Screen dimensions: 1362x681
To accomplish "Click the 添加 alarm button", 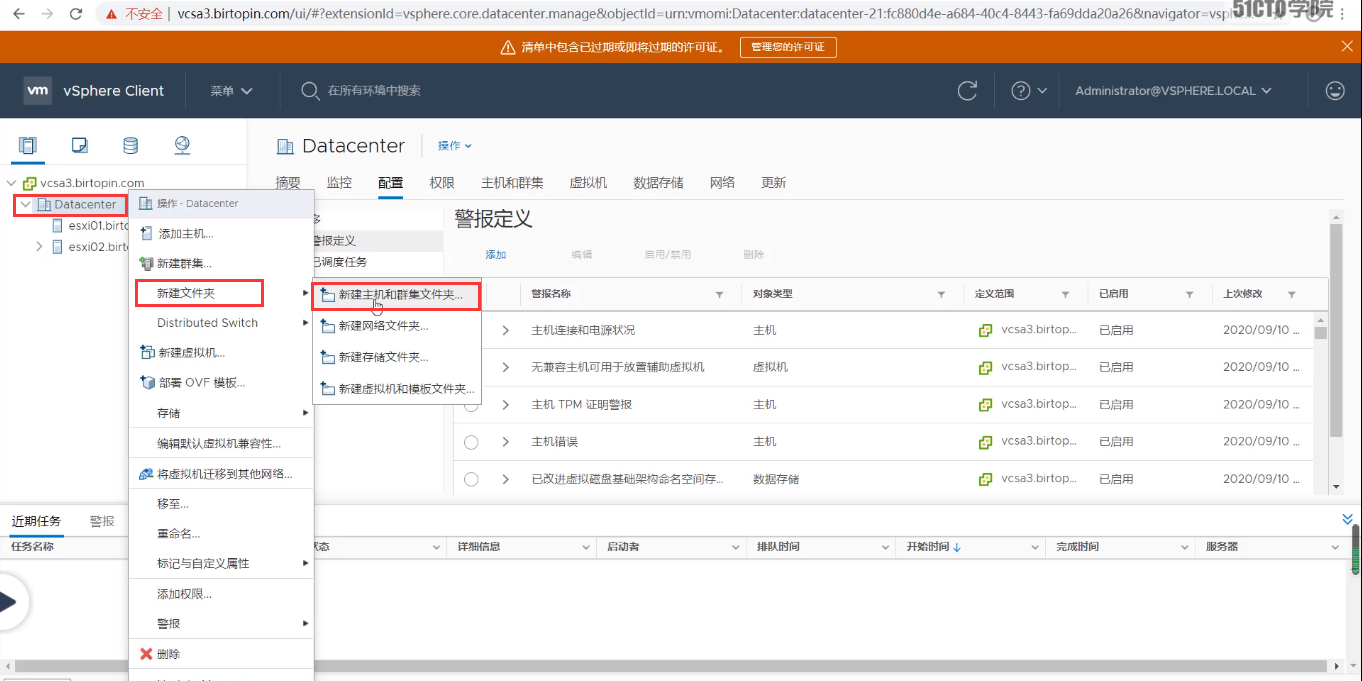I will [x=496, y=255].
